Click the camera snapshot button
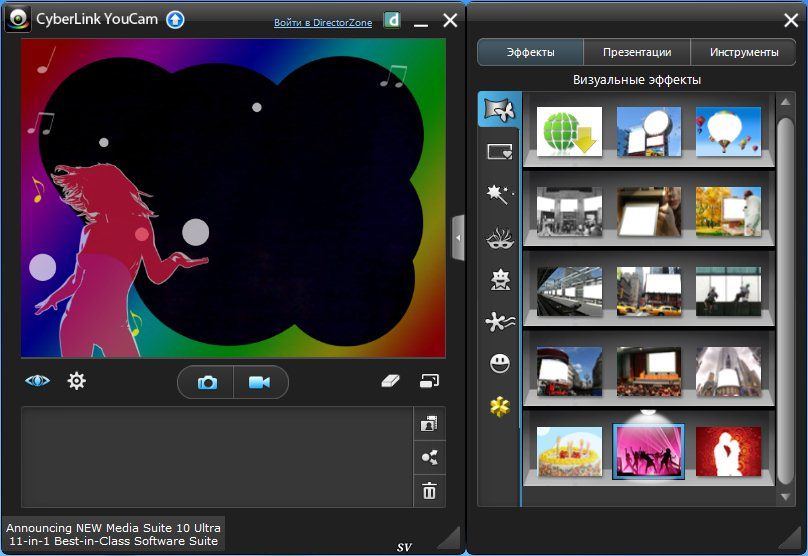The width and height of the screenshot is (808, 556). click(x=207, y=382)
